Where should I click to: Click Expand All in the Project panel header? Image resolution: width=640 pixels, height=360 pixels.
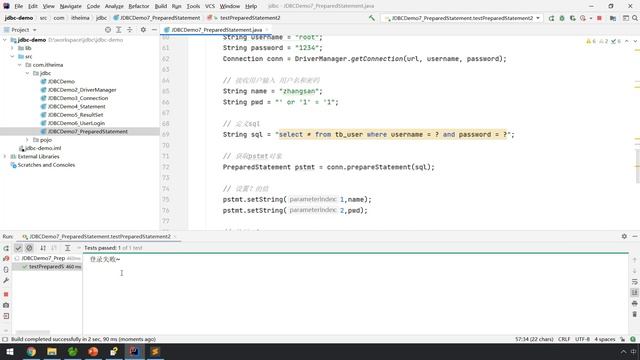pos(119,30)
